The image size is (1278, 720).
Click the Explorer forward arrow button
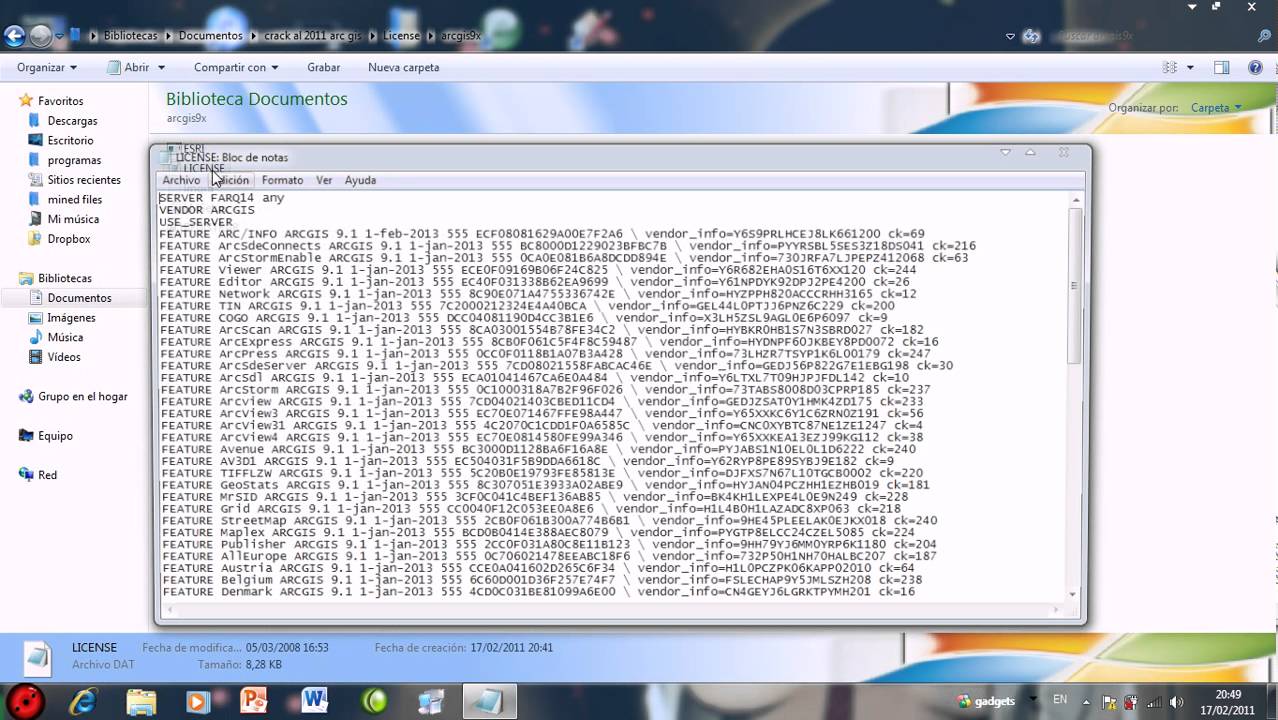[x=40, y=36]
